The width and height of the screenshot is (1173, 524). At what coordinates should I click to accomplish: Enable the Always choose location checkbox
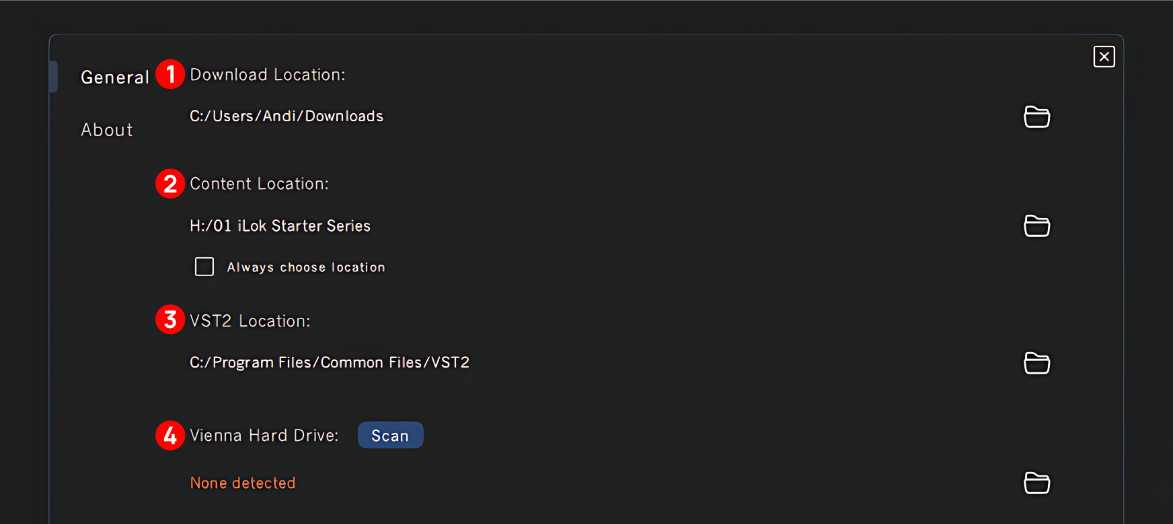(x=205, y=267)
